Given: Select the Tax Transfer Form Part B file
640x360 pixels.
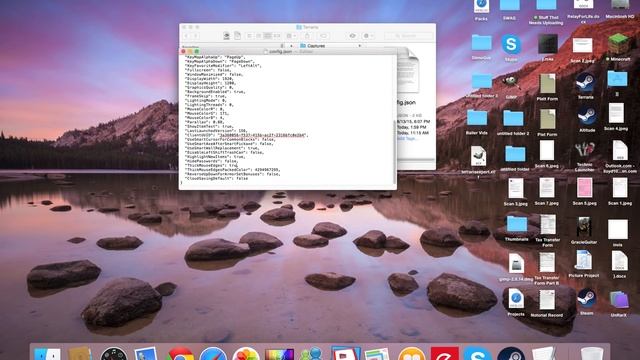Looking at the screenshot, I should pos(547,262).
